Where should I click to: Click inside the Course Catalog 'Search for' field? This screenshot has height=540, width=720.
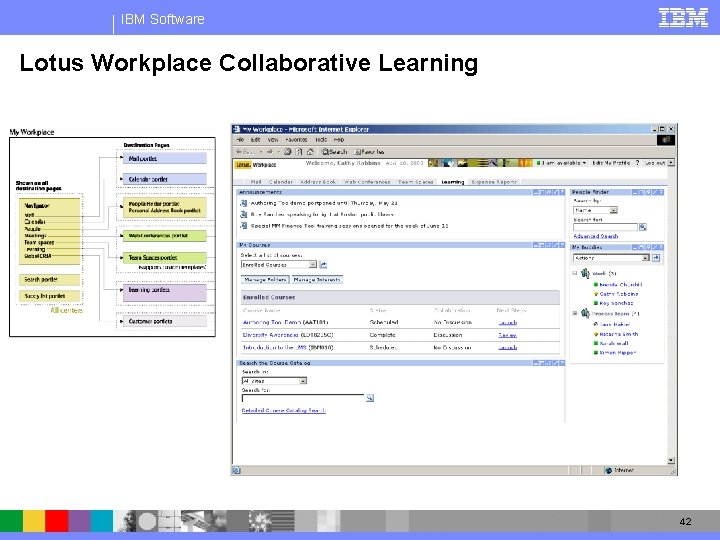[303, 398]
